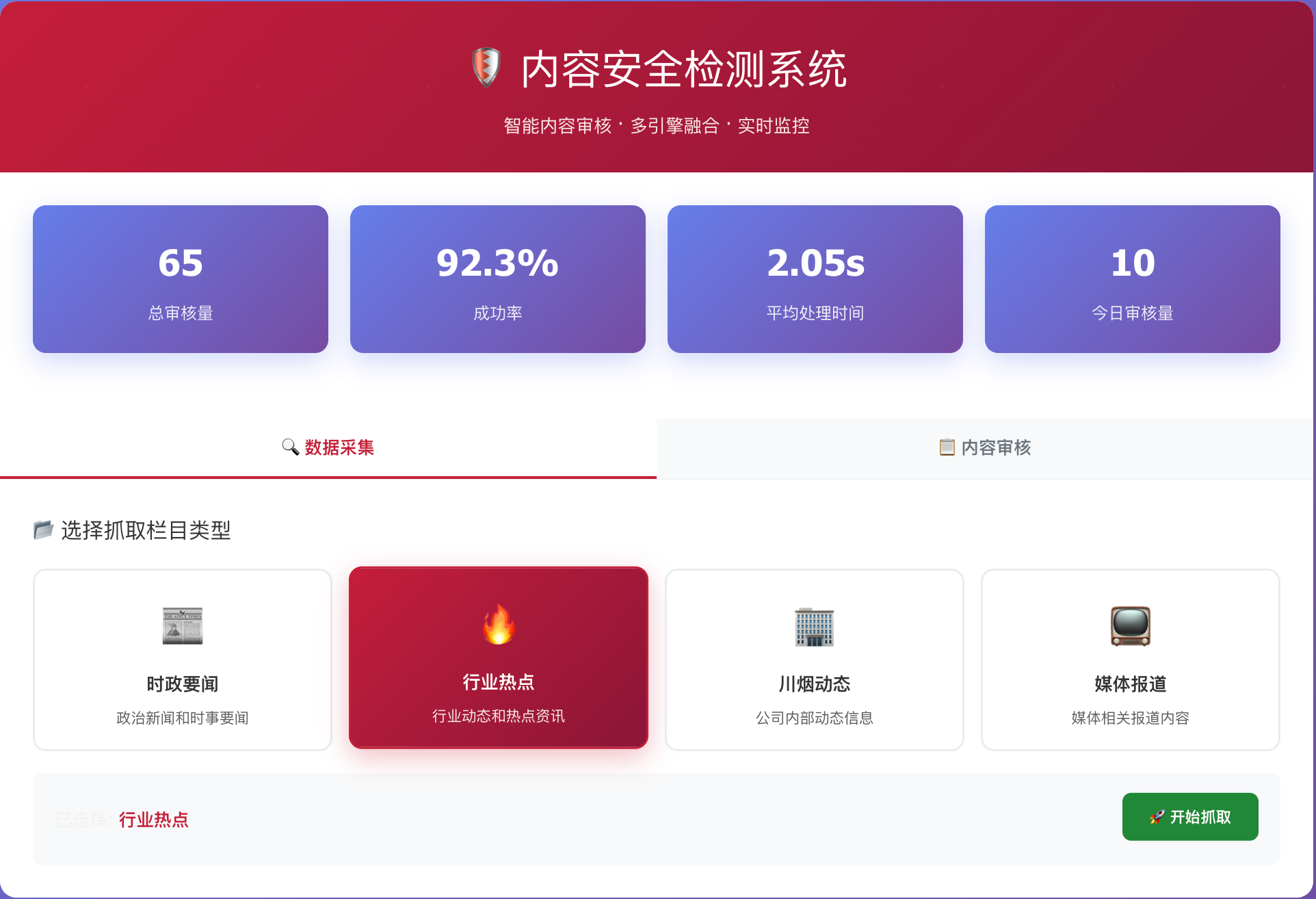Screen dimensions: 1316x899
Task: Click the newspaper icon for 时政要闻
Action: (x=183, y=626)
